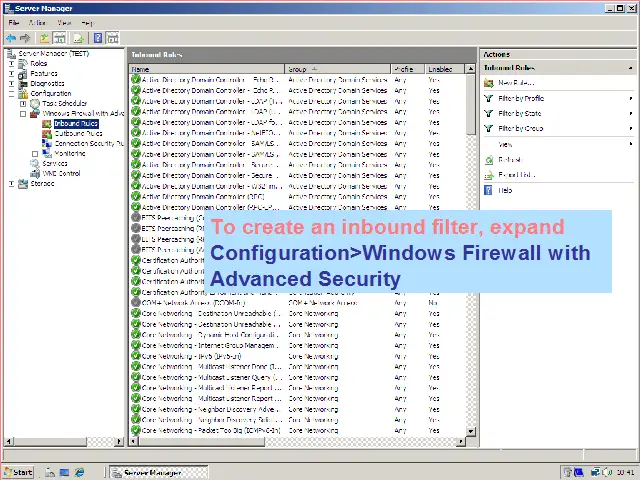Click the Help icon in Actions pane
This screenshot has height=480, width=640.
488,190
